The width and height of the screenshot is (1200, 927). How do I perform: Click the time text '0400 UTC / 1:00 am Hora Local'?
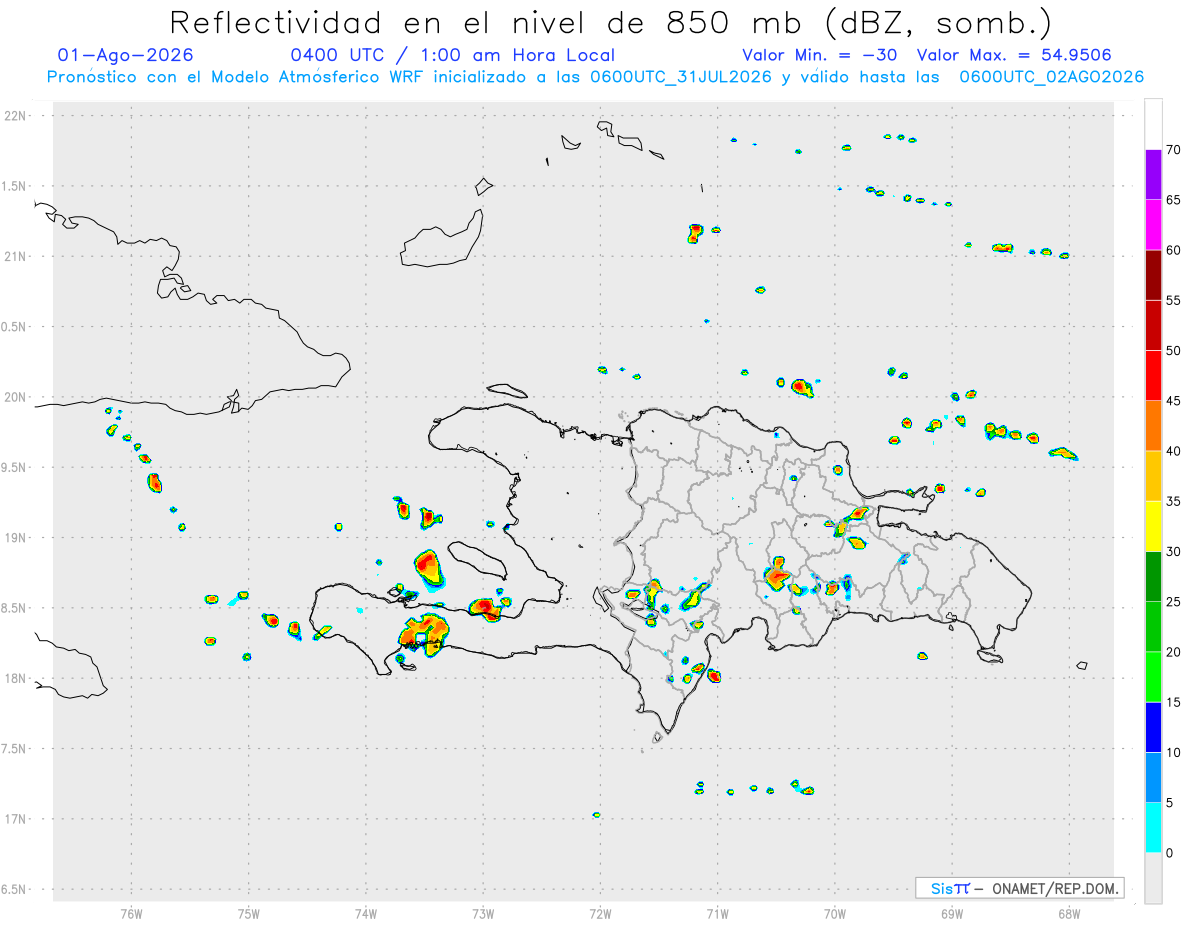click(453, 55)
